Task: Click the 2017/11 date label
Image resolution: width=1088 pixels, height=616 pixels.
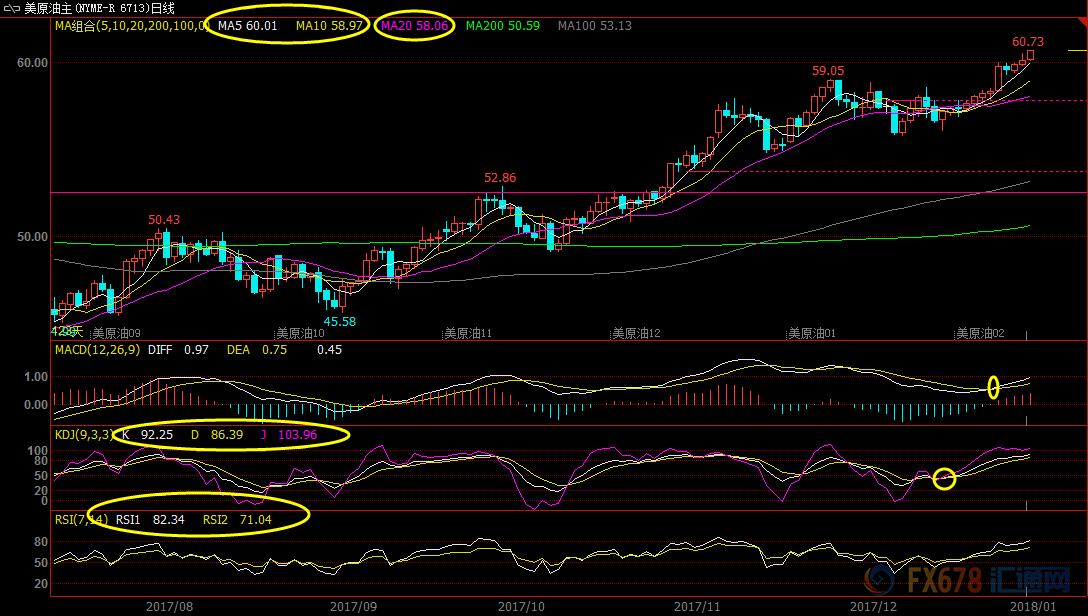Action: (697, 607)
